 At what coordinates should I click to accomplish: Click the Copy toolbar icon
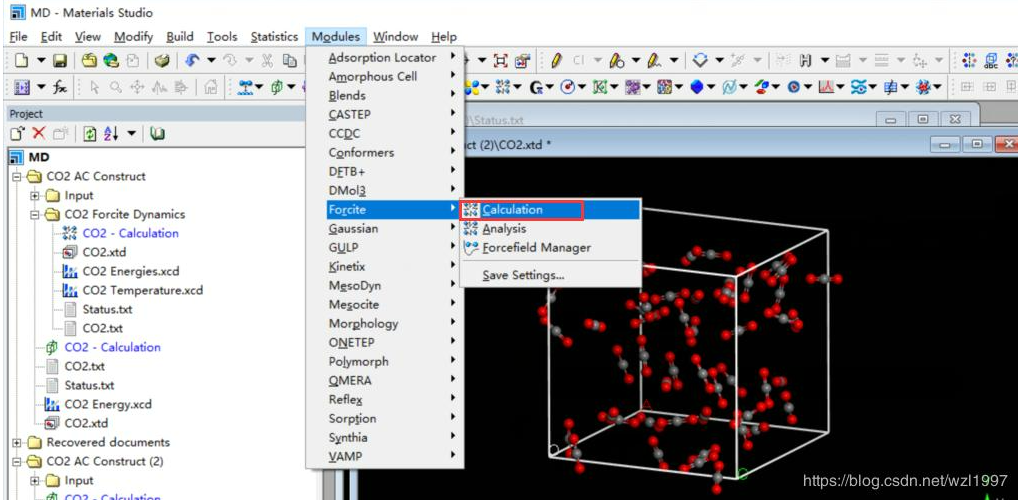[289, 61]
